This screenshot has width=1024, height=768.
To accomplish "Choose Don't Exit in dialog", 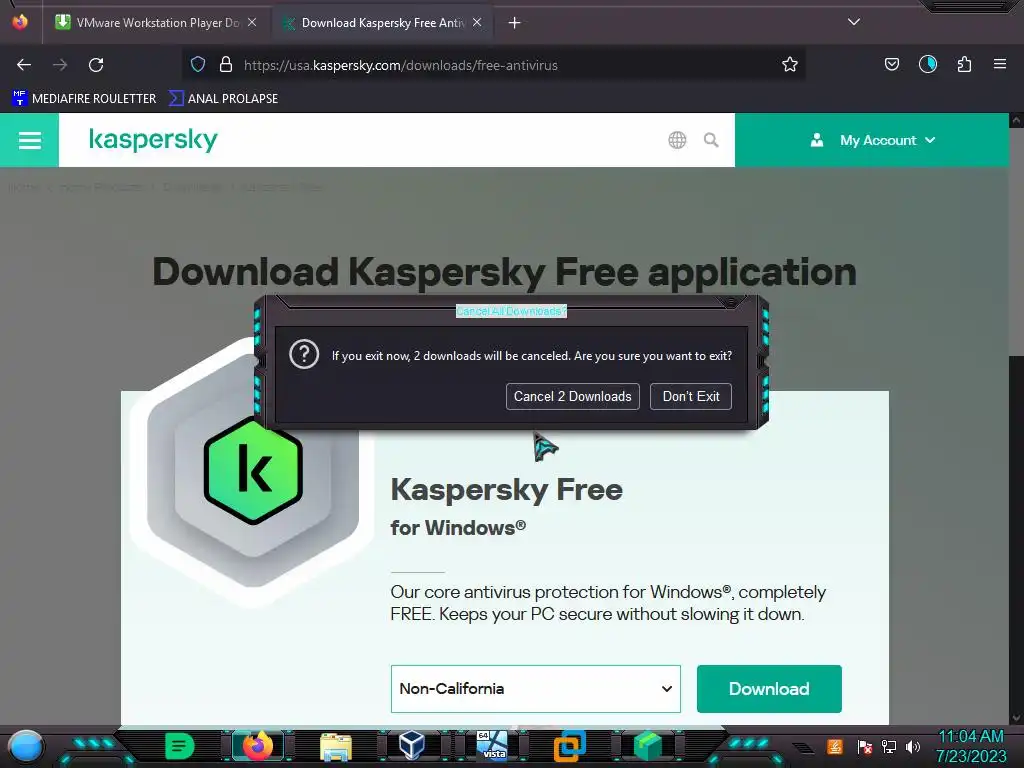I will (691, 396).
